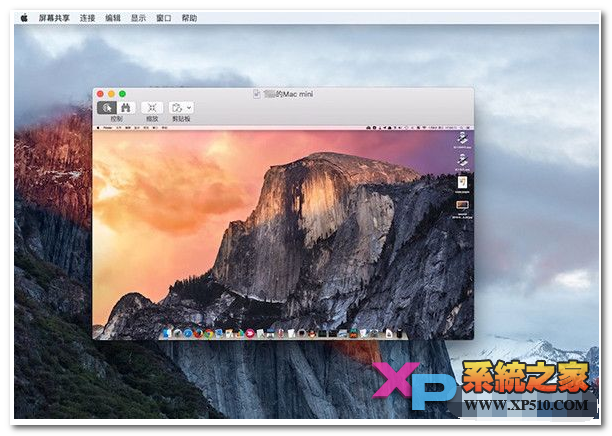This screenshot has height=436, width=612.
Task: Open Trash in the remote Dock
Action: pyautogui.click(x=399, y=334)
